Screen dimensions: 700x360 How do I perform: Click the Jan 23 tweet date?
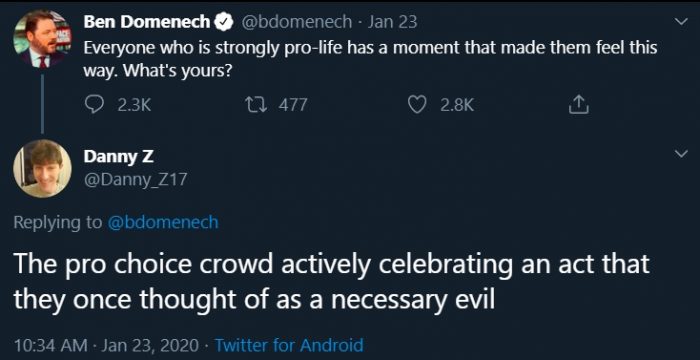point(392,21)
